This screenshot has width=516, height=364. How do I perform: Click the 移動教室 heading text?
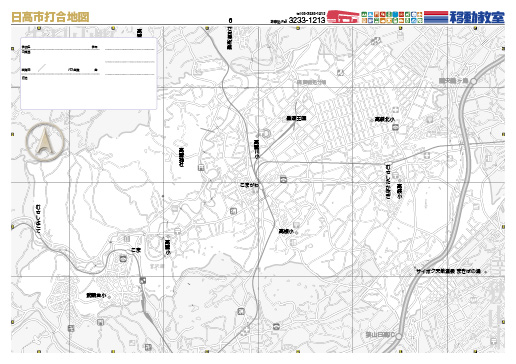pyautogui.click(x=477, y=17)
